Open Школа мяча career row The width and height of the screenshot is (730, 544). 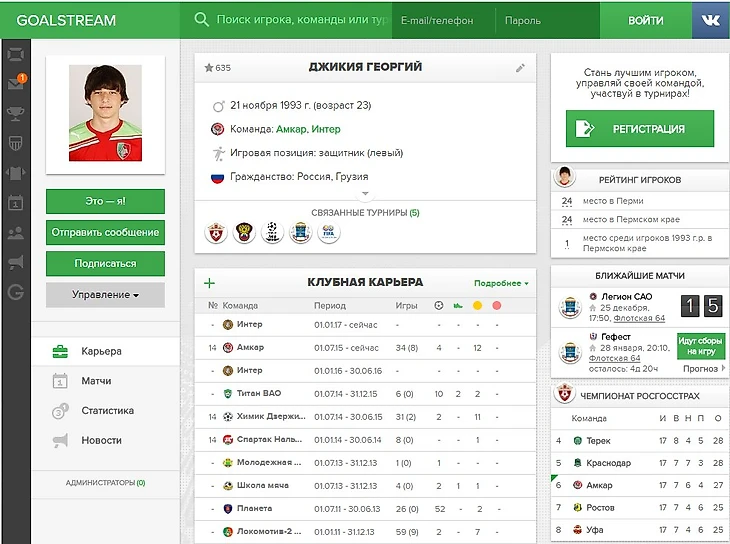[x=365, y=486]
